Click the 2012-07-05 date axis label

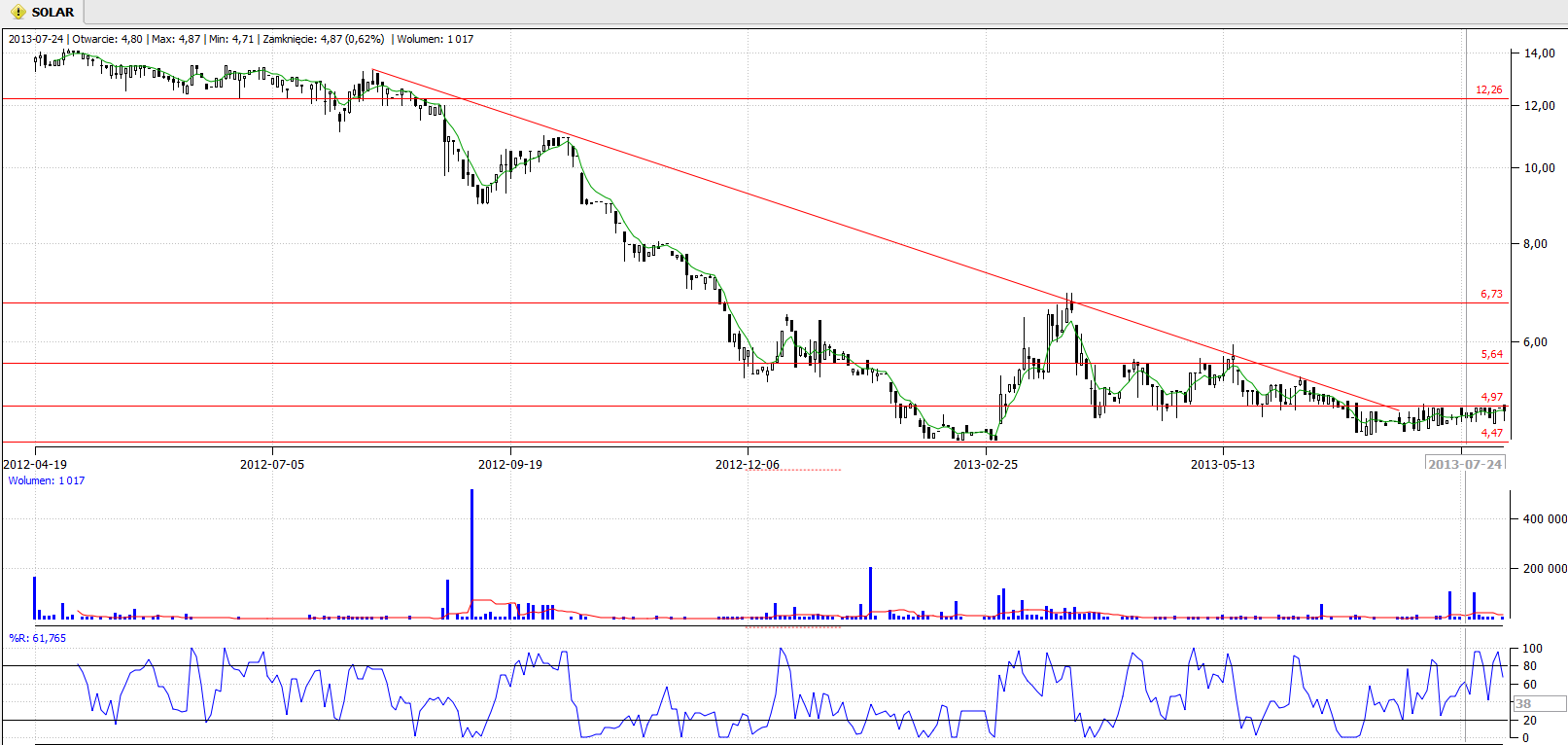pos(272,464)
